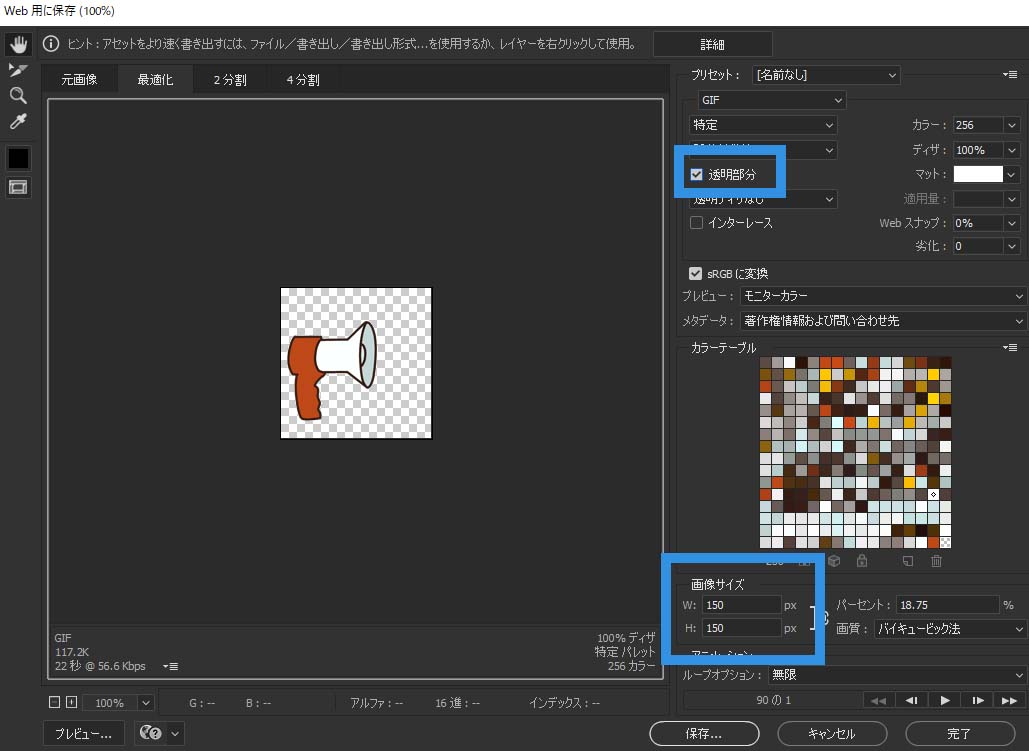Open the ループオプション dropdown

tap(896, 675)
